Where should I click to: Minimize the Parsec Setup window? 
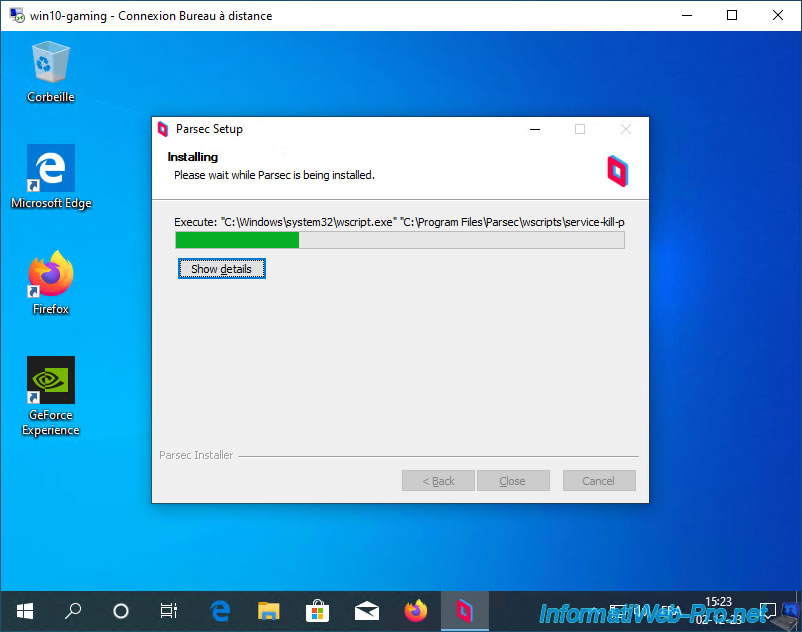535,129
